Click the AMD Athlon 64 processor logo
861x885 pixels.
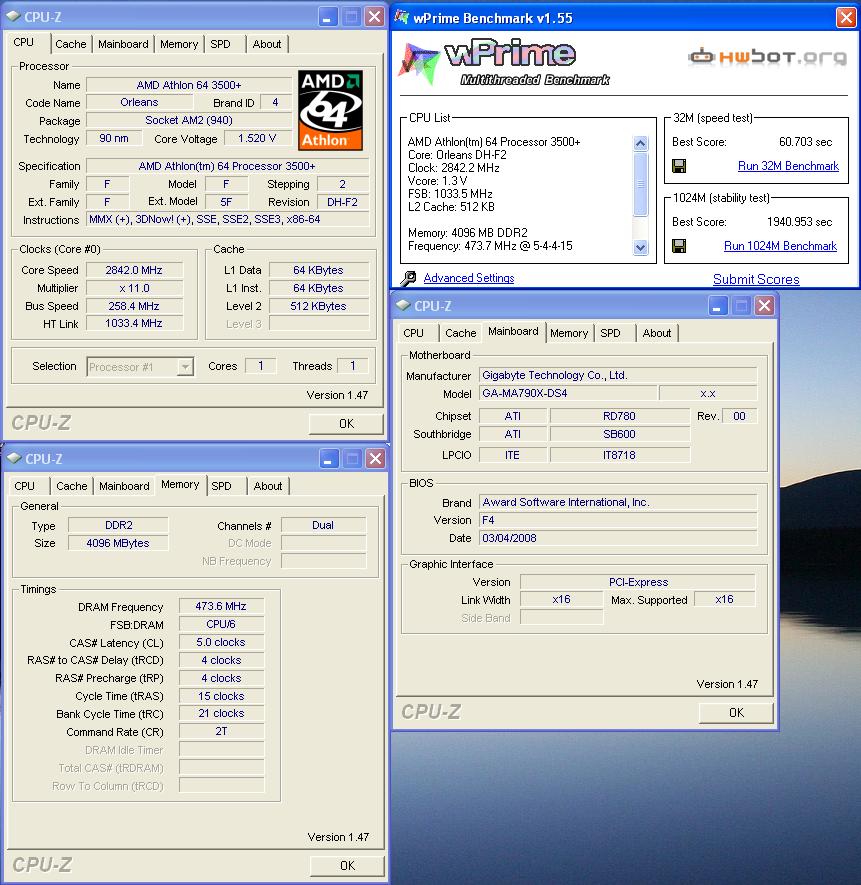coord(330,110)
